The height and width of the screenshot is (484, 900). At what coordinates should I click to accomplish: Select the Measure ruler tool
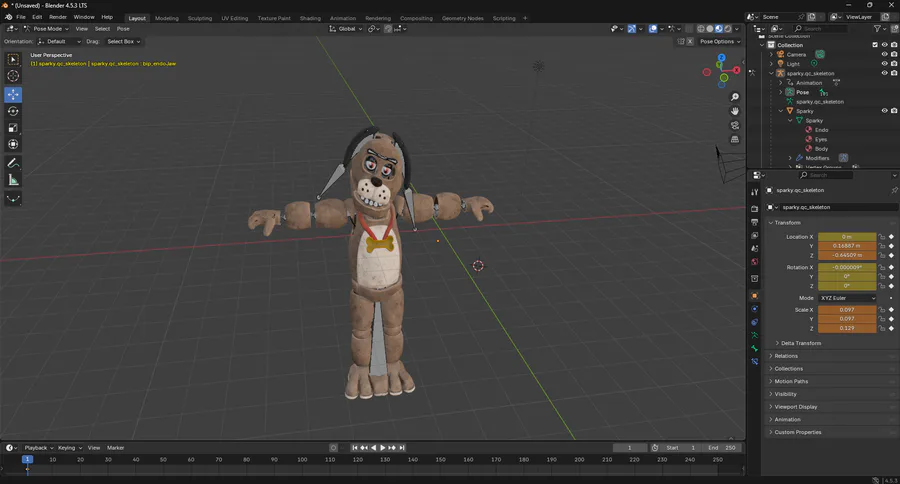[13, 180]
